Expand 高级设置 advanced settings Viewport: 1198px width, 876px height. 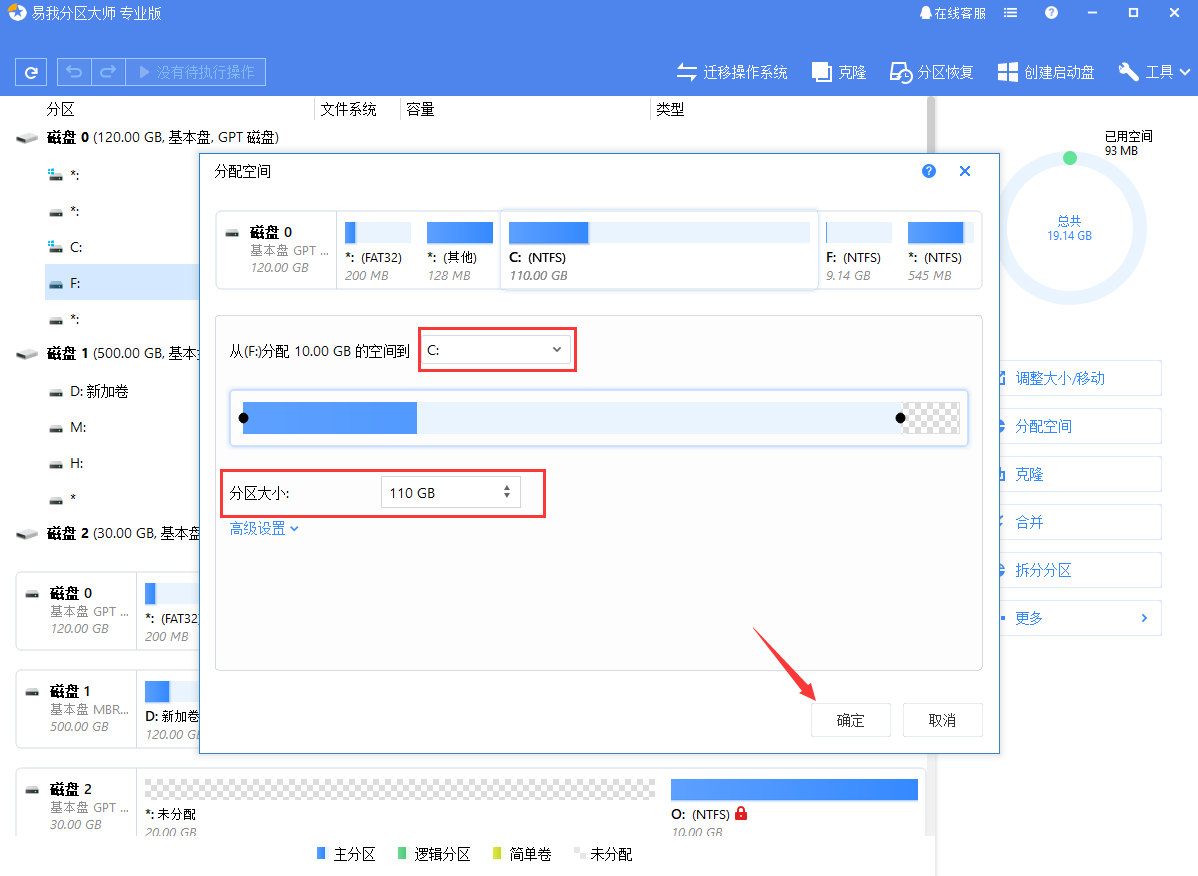click(265, 528)
